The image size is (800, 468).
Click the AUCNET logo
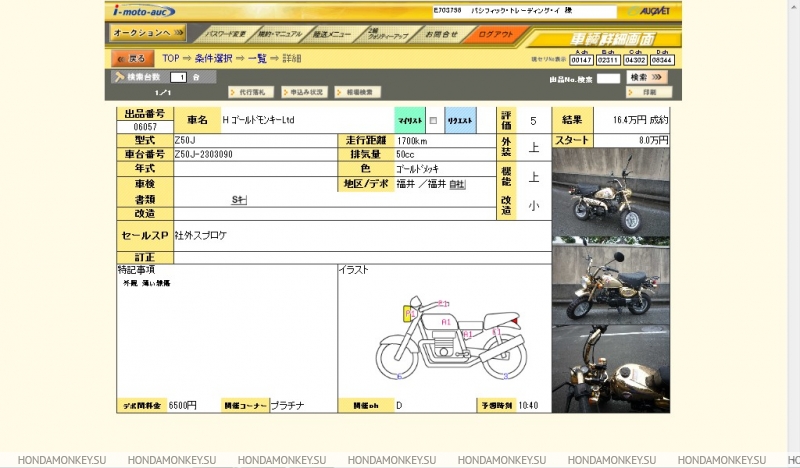click(648, 11)
